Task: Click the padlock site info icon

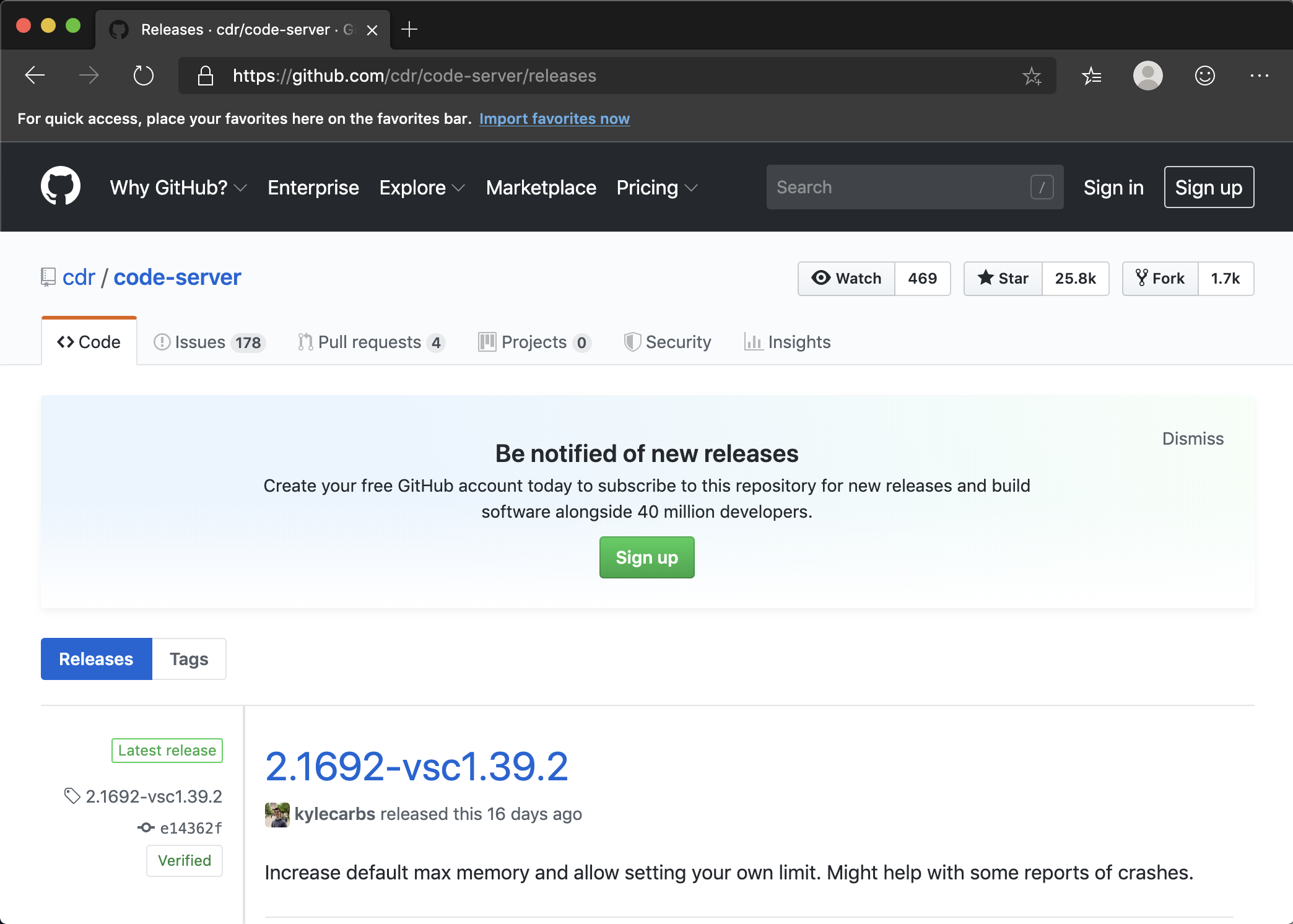Action: (205, 76)
